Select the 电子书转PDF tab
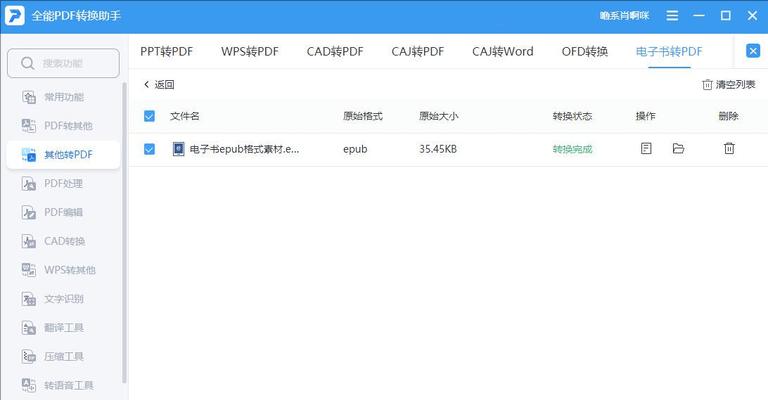 [x=669, y=51]
